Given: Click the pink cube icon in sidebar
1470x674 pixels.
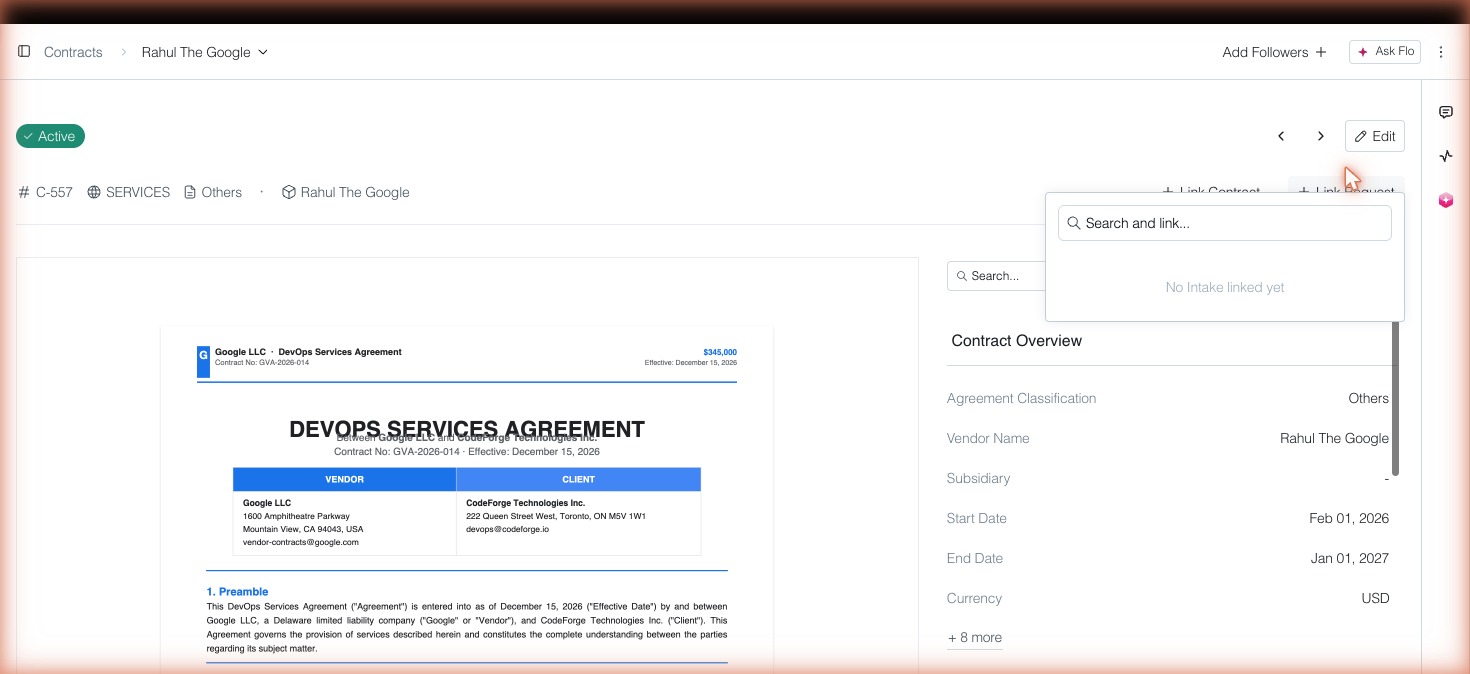Looking at the screenshot, I should tap(1446, 201).
